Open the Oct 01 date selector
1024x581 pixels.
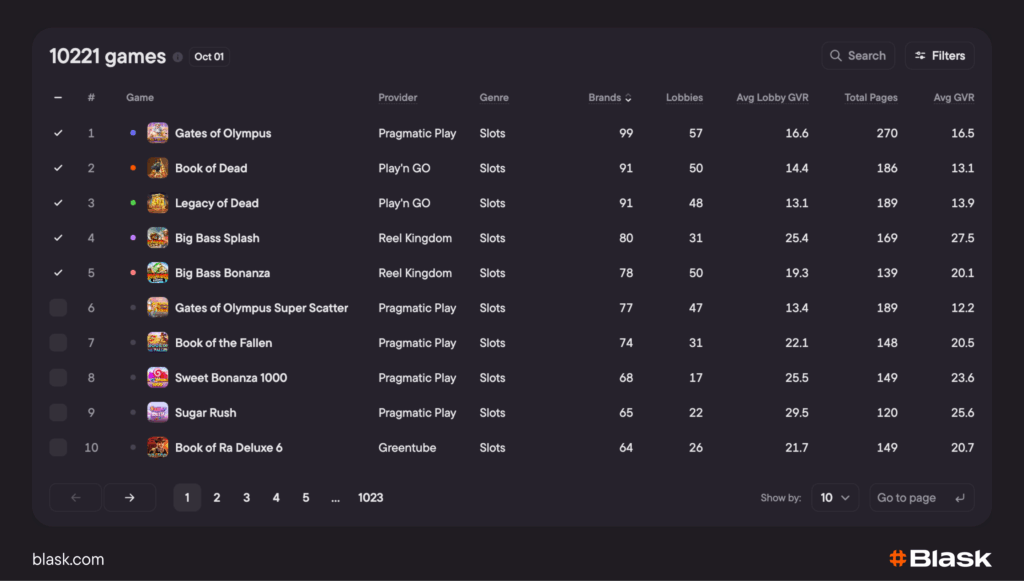click(209, 57)
